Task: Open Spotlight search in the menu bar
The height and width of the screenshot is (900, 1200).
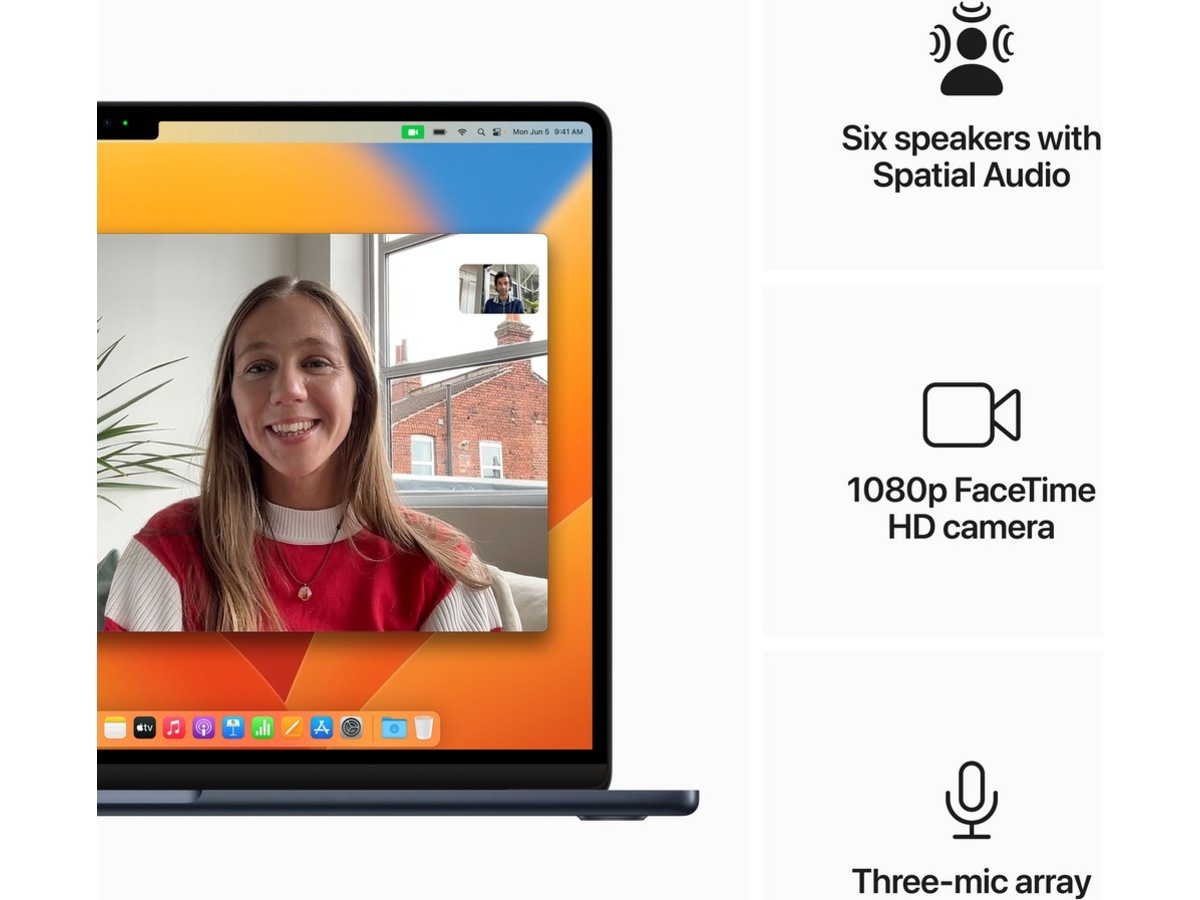Action: click(481, 132)
